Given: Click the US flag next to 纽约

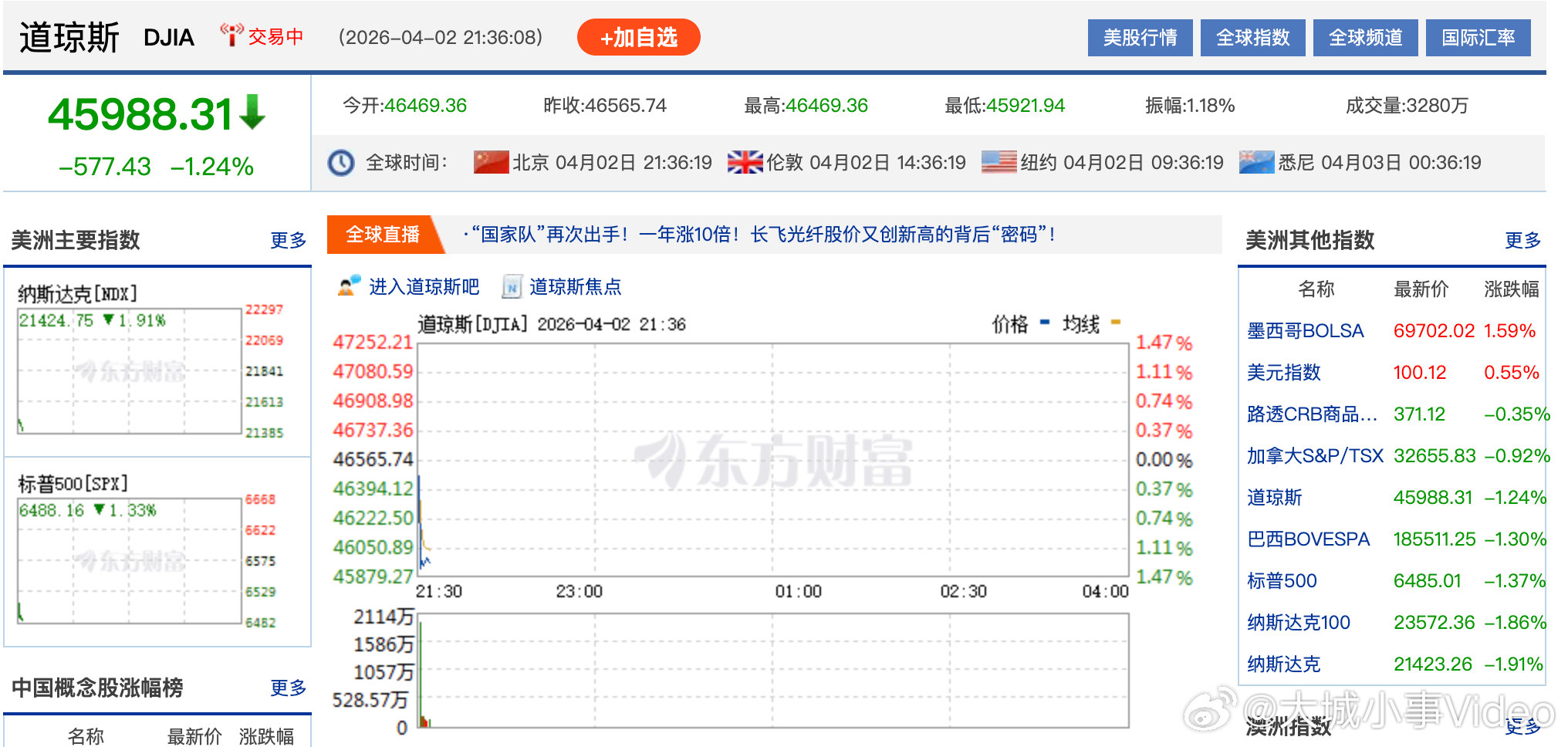Looking at the screenshot, I should pos(999,162).
